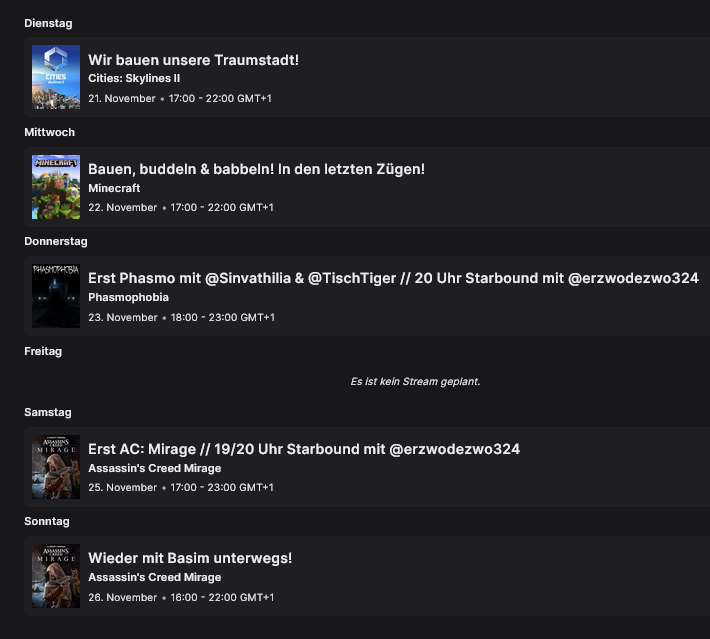This screenshot has width=710, height=639.
Task: Open stream 'Wieder mit Basim unterwegs!'
Action: (x=190, y=558)
